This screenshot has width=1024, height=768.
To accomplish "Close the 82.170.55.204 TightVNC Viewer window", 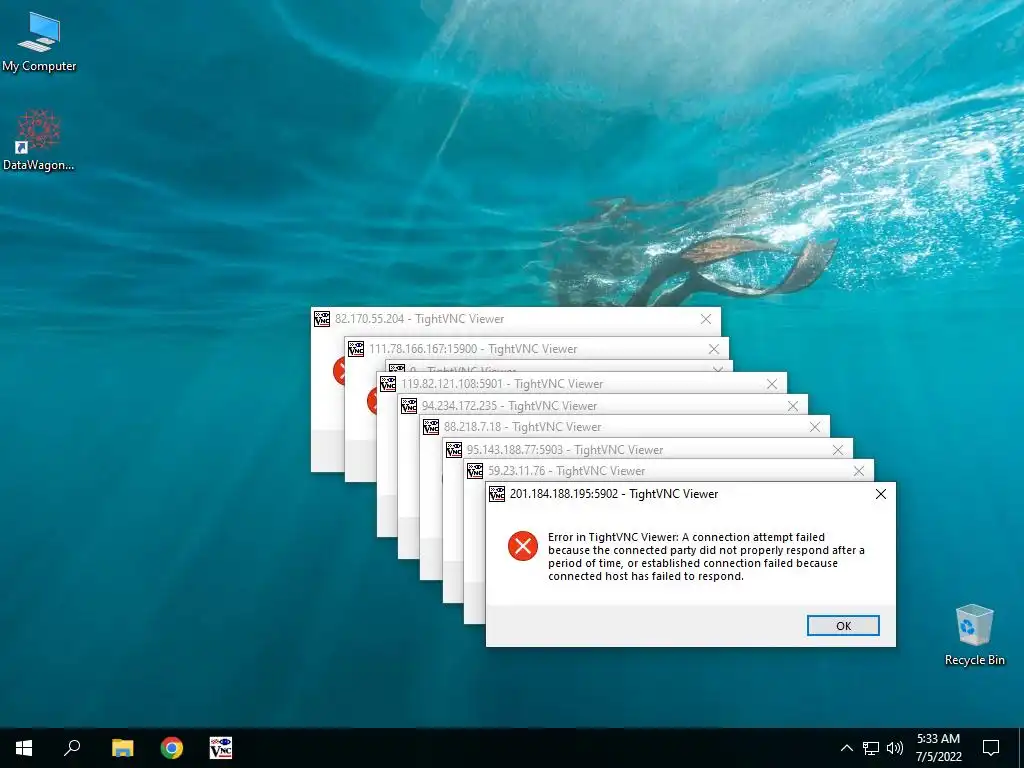I will click(706, 319).
